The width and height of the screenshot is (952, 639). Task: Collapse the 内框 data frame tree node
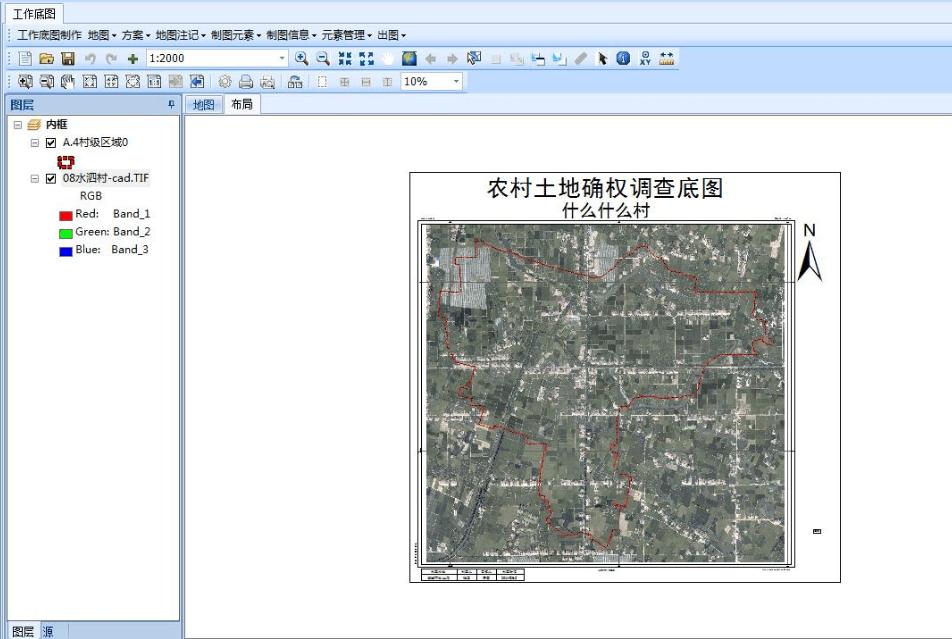pos(18,125)
